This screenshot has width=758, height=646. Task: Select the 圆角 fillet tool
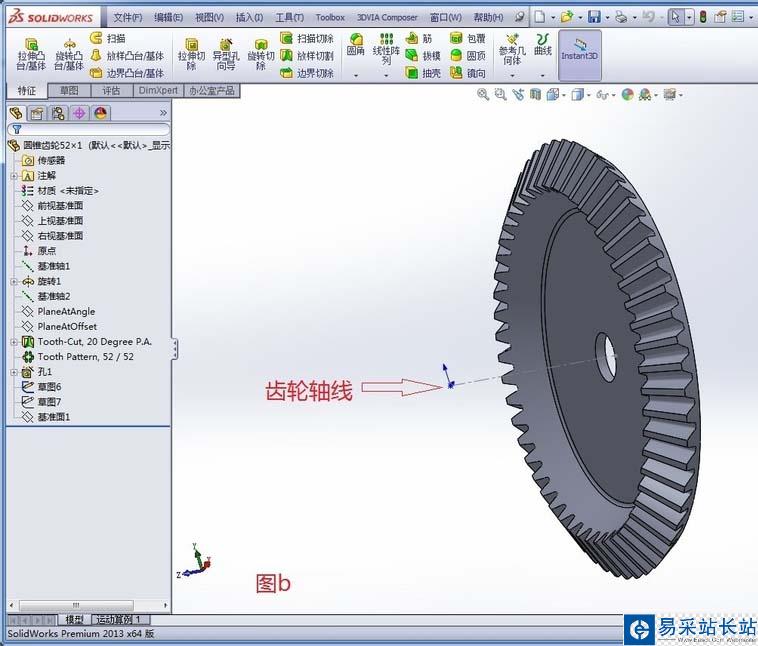(x=356, y=44)
